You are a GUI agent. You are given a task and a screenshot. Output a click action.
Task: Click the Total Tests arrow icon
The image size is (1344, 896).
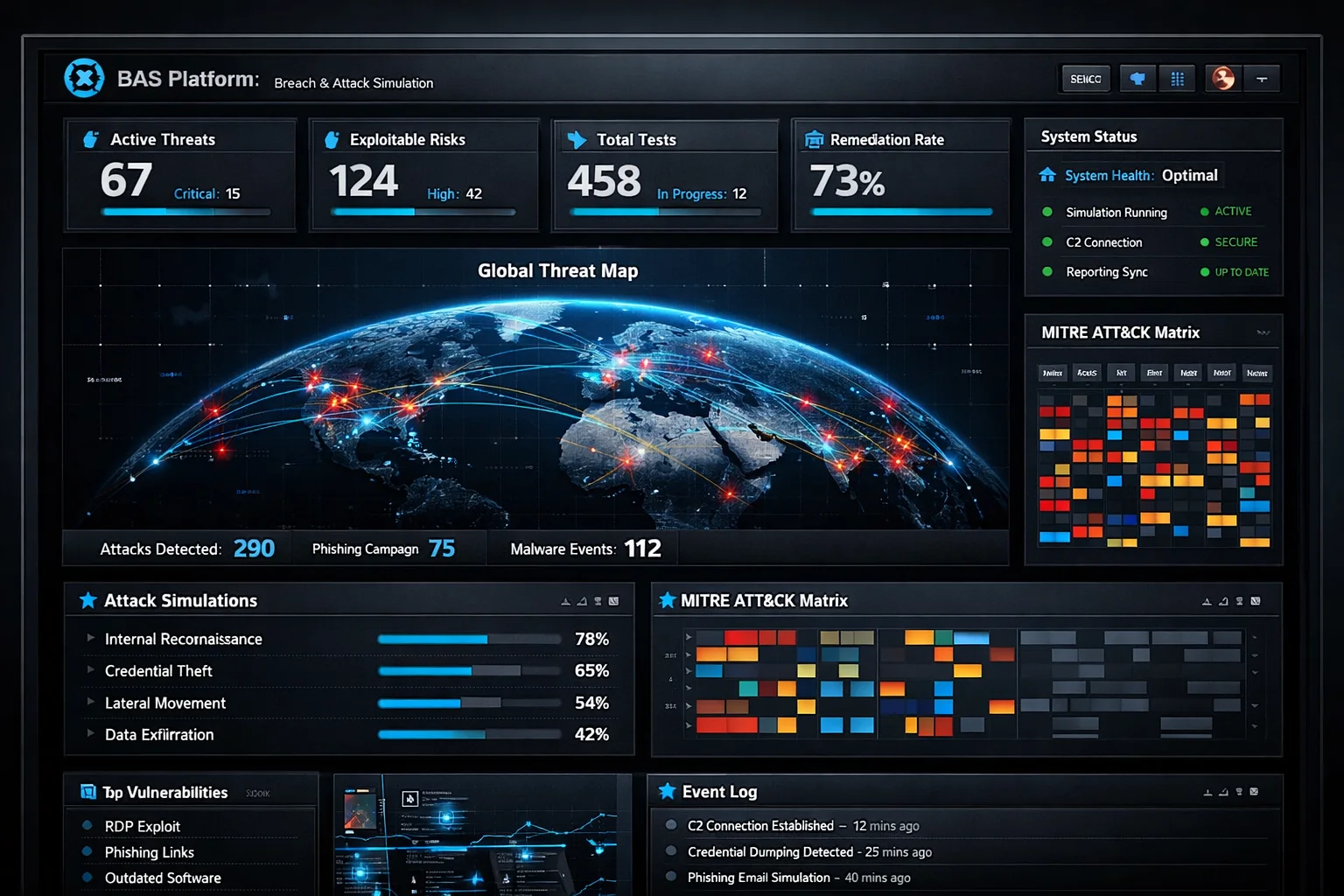point(577,139)
